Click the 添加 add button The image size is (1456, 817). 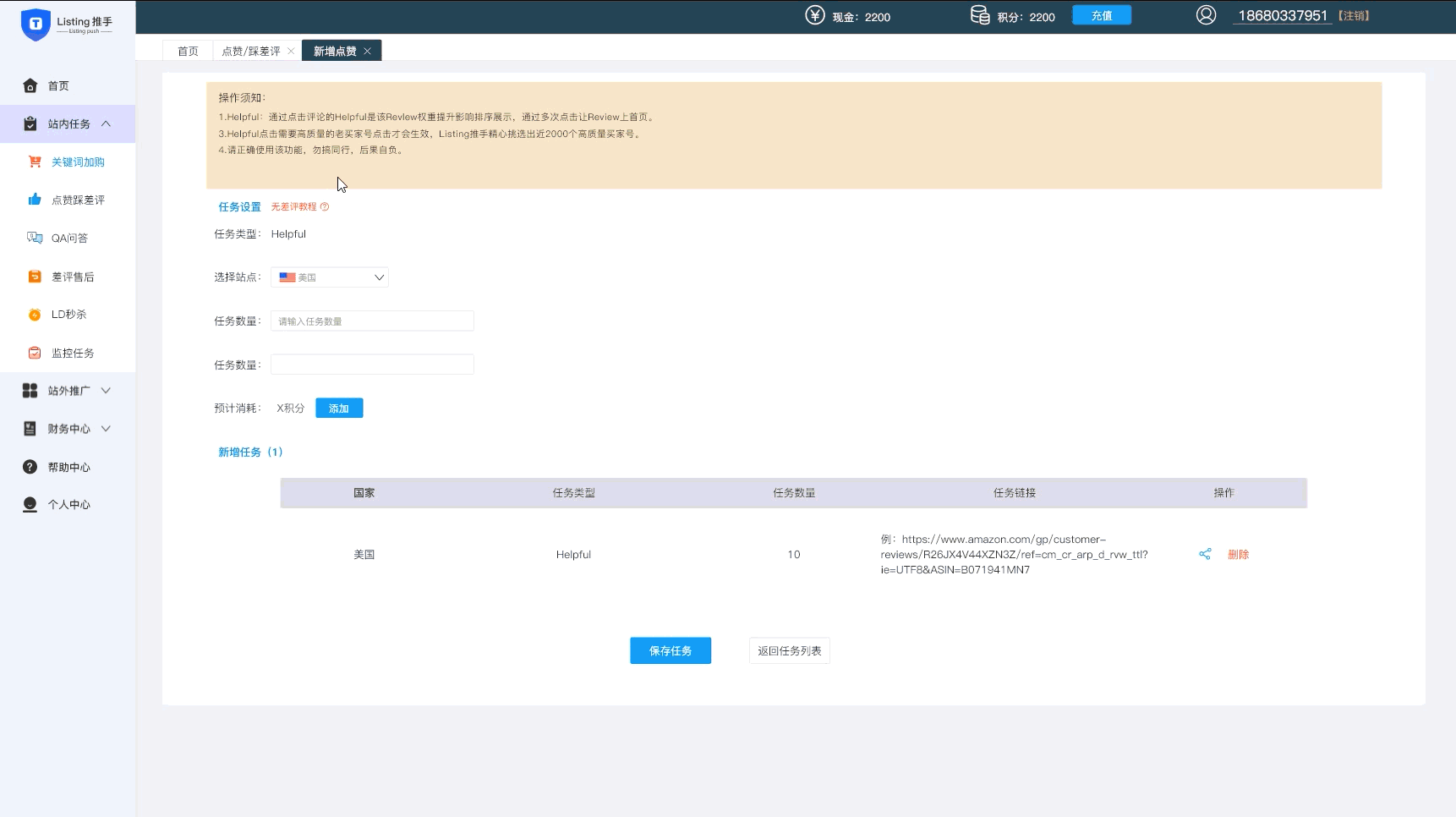click(x=339, y=408)
